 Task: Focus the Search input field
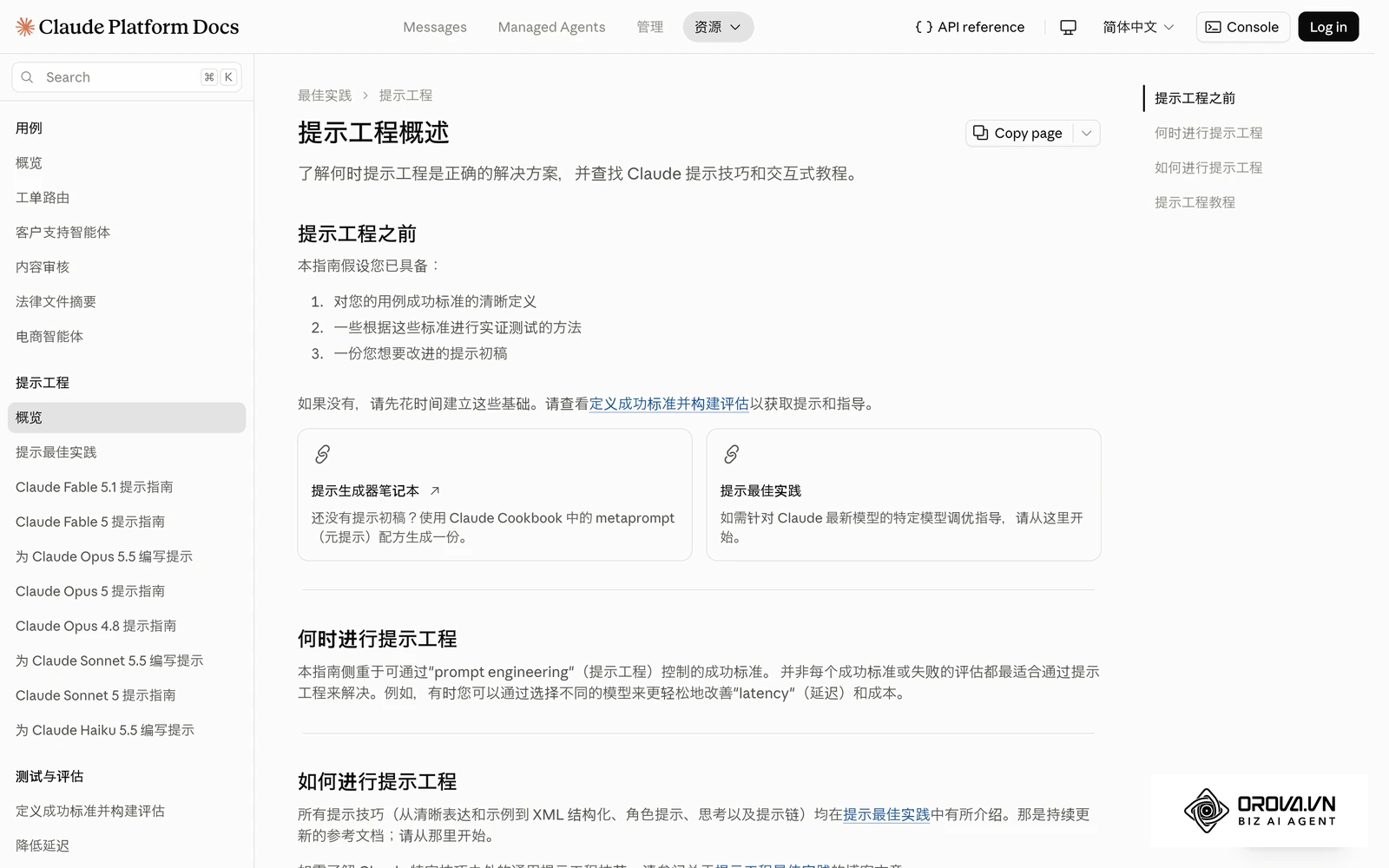coord(127,77)
